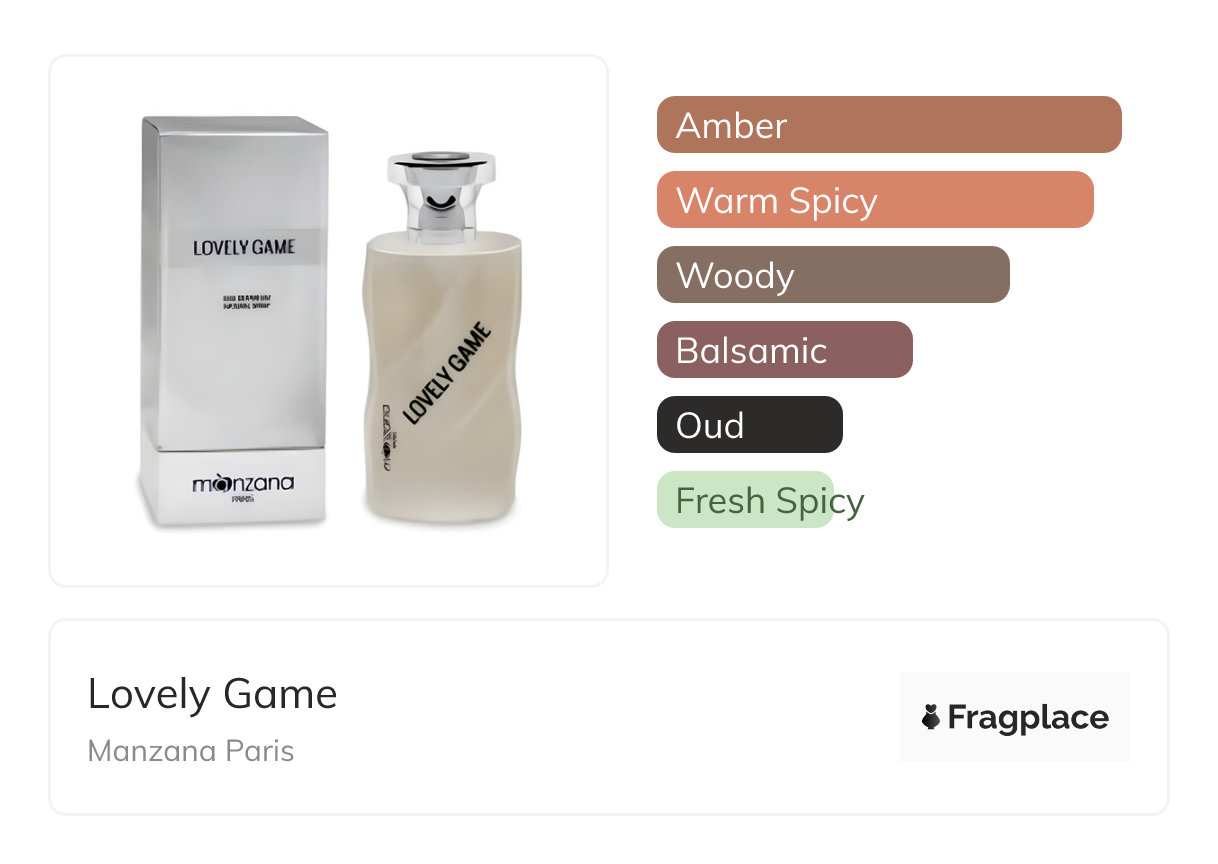The height and width of the screenshot is (864, 1218).
Task: Select the Balsamic accord bar
Action: click(784, 350)
